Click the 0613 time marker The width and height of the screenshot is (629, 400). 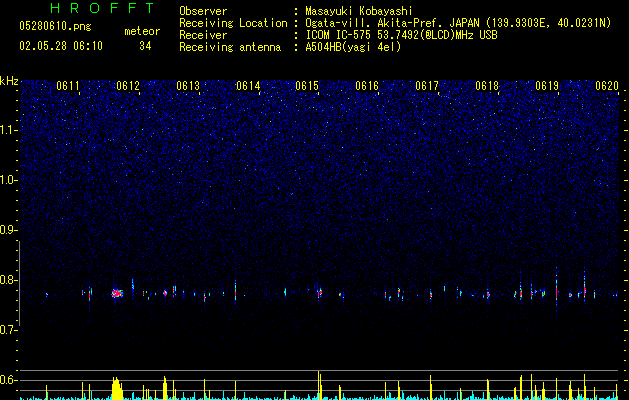pos(188,86)
